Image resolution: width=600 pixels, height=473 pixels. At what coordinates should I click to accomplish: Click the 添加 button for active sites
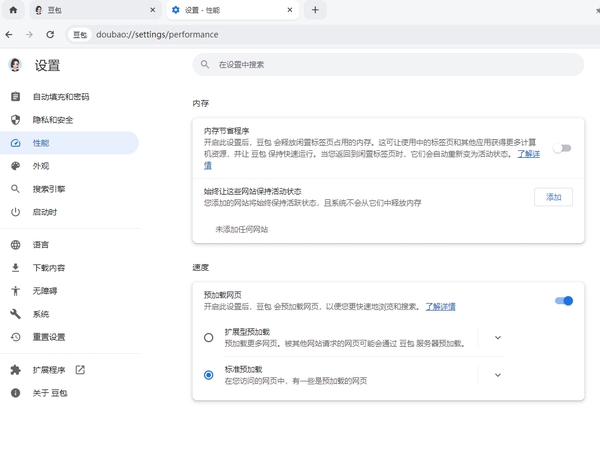point(553,197)
